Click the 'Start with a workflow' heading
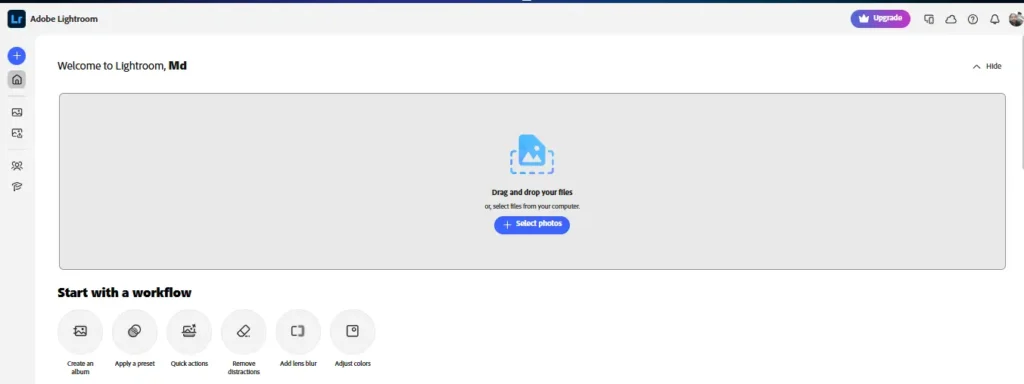Screen dimensions: 1024x384 (x=125, y=293)
